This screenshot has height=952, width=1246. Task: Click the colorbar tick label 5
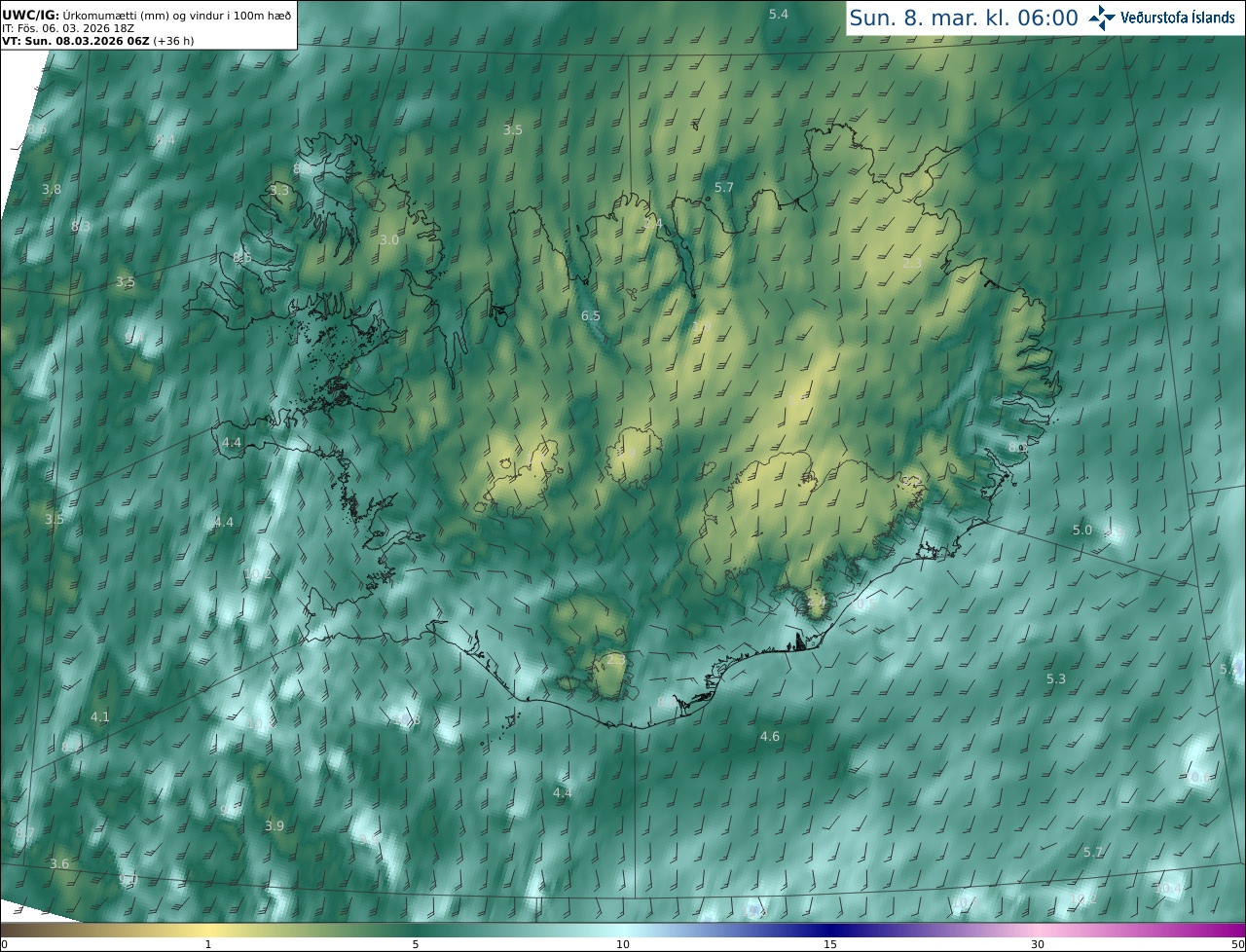[x=416, y=944]
